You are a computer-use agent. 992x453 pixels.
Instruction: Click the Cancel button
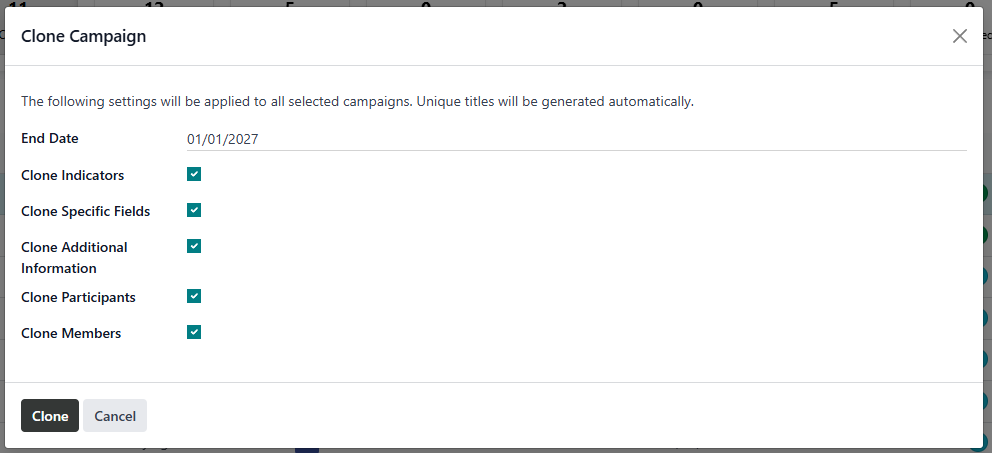pyautogui.click(x=115, y=416)
